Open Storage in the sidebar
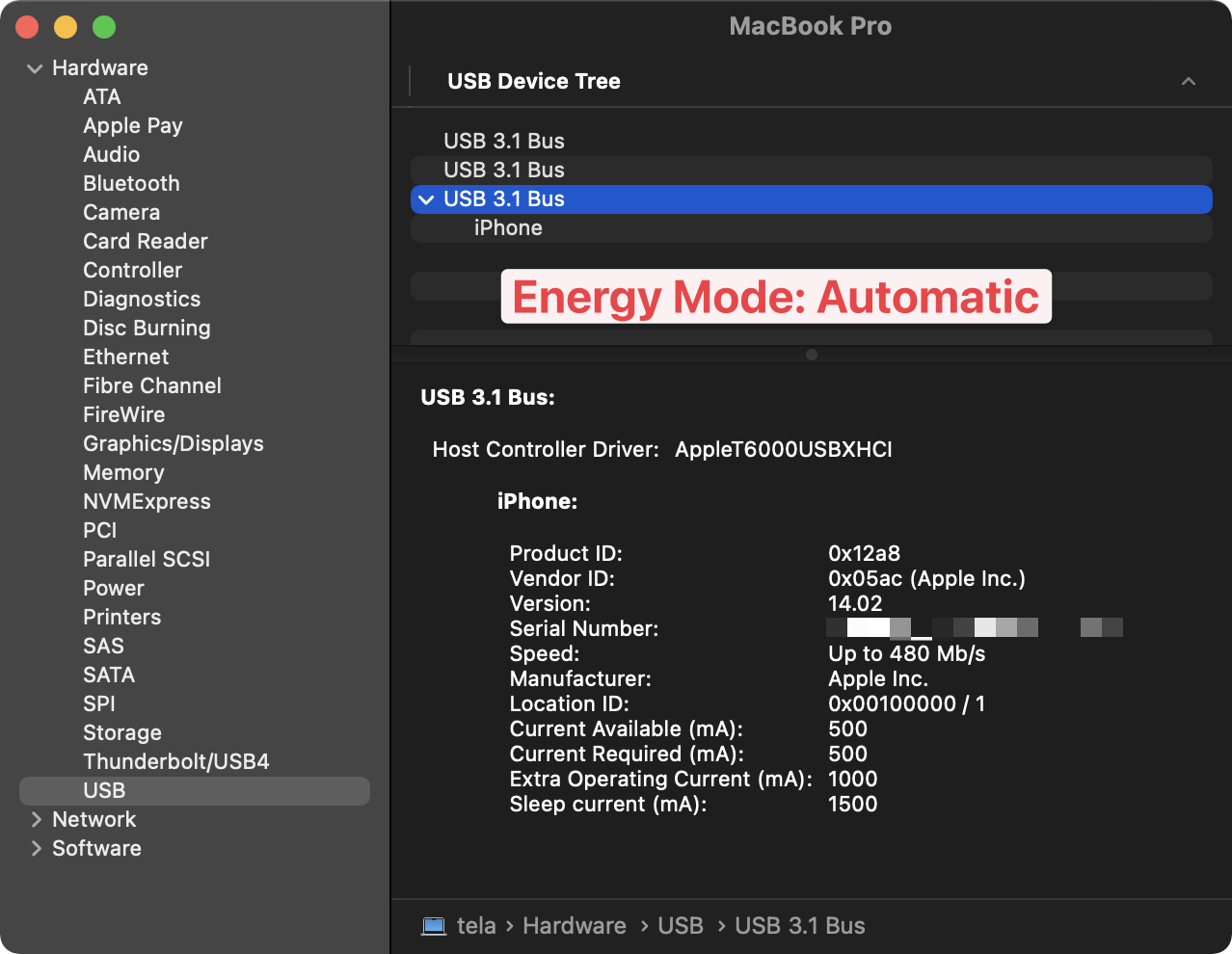 [x=122, y=733]
